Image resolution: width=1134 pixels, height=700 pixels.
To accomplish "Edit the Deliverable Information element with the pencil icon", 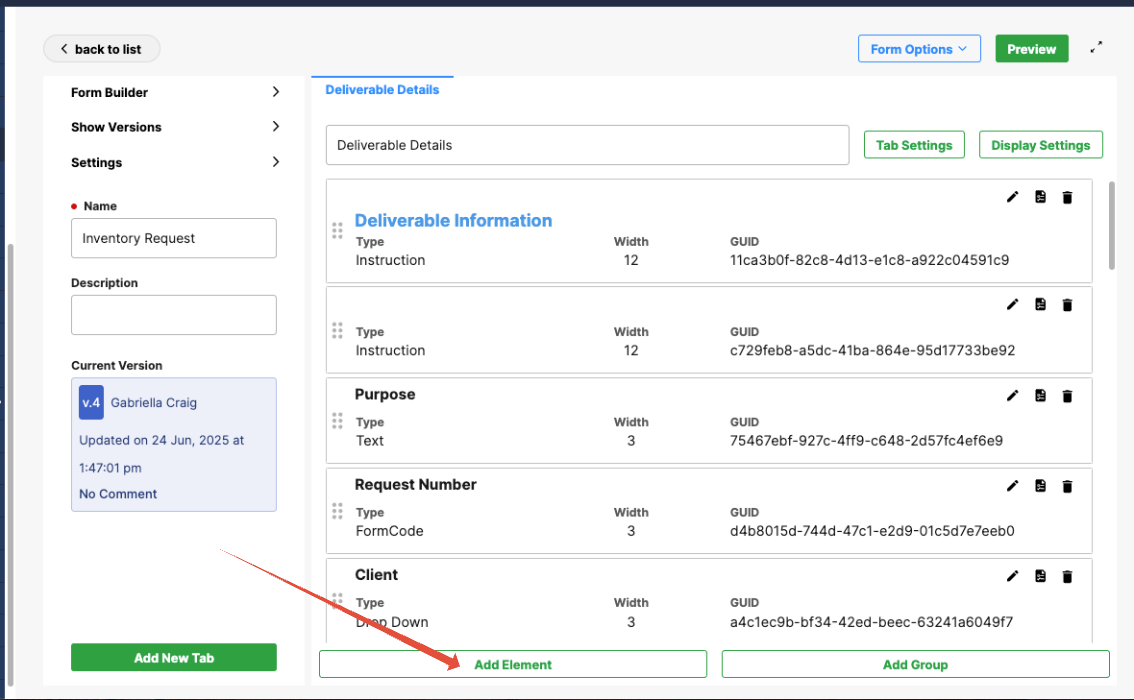I will coord(1012,197).
